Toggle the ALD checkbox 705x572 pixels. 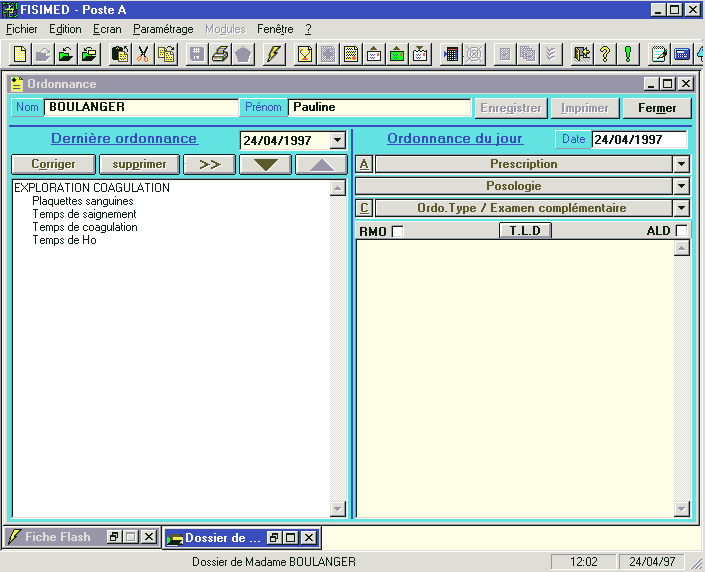[x=682, y=230]
